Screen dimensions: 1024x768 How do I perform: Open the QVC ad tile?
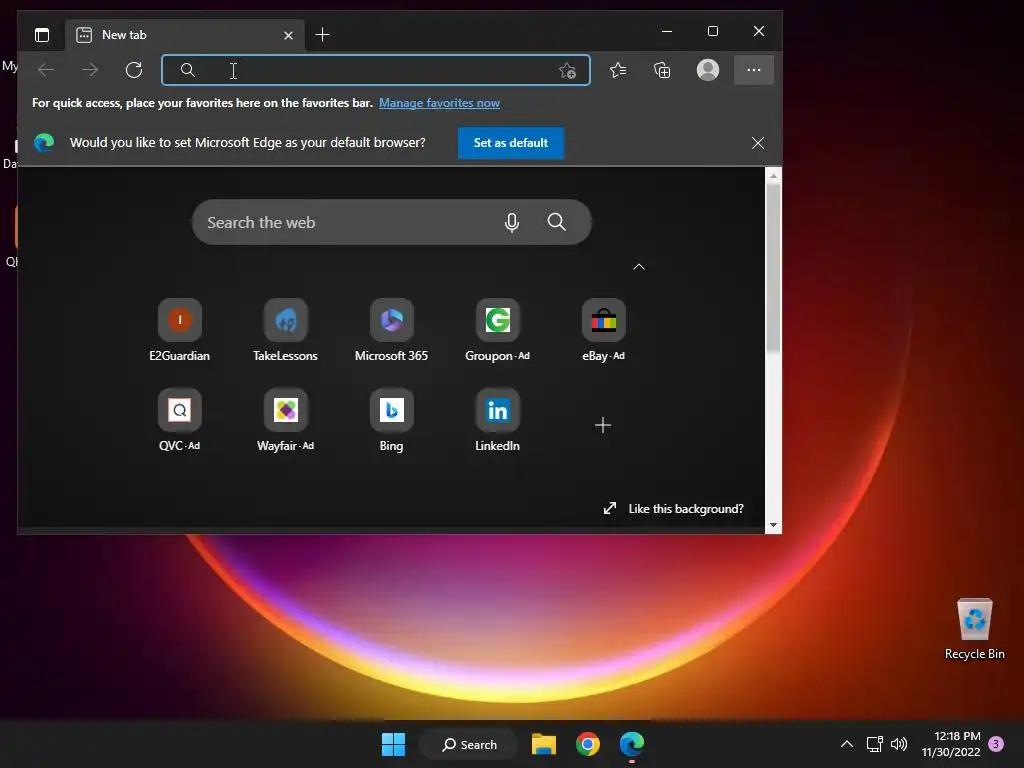(x=180, y=420)
